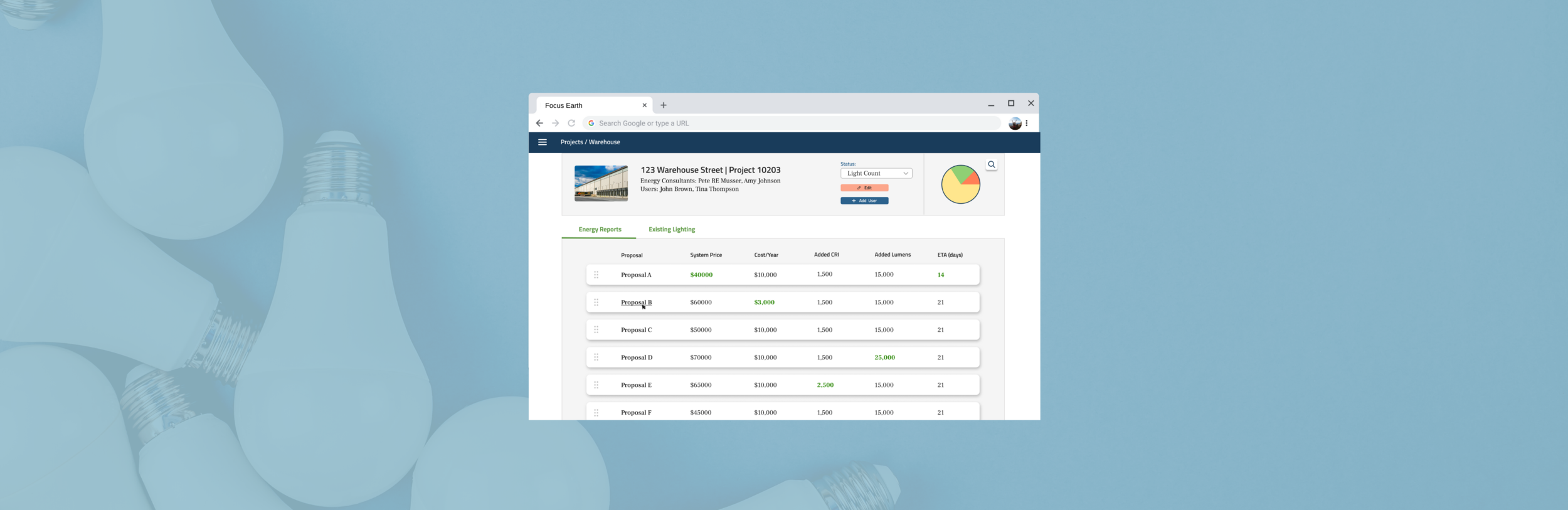
Task: Click the project title 123 Warehouse Street
Action: (x=711, y=170)
